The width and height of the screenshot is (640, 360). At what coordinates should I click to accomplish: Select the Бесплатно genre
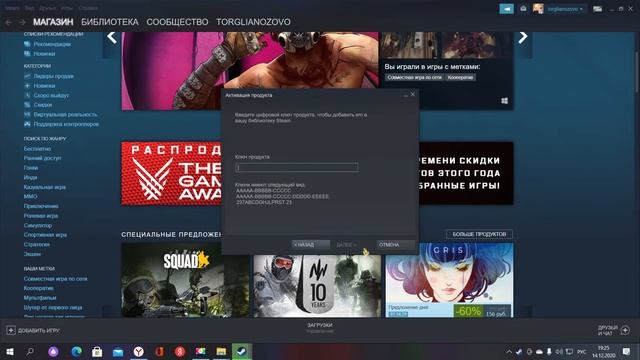(x=37, y=149)
